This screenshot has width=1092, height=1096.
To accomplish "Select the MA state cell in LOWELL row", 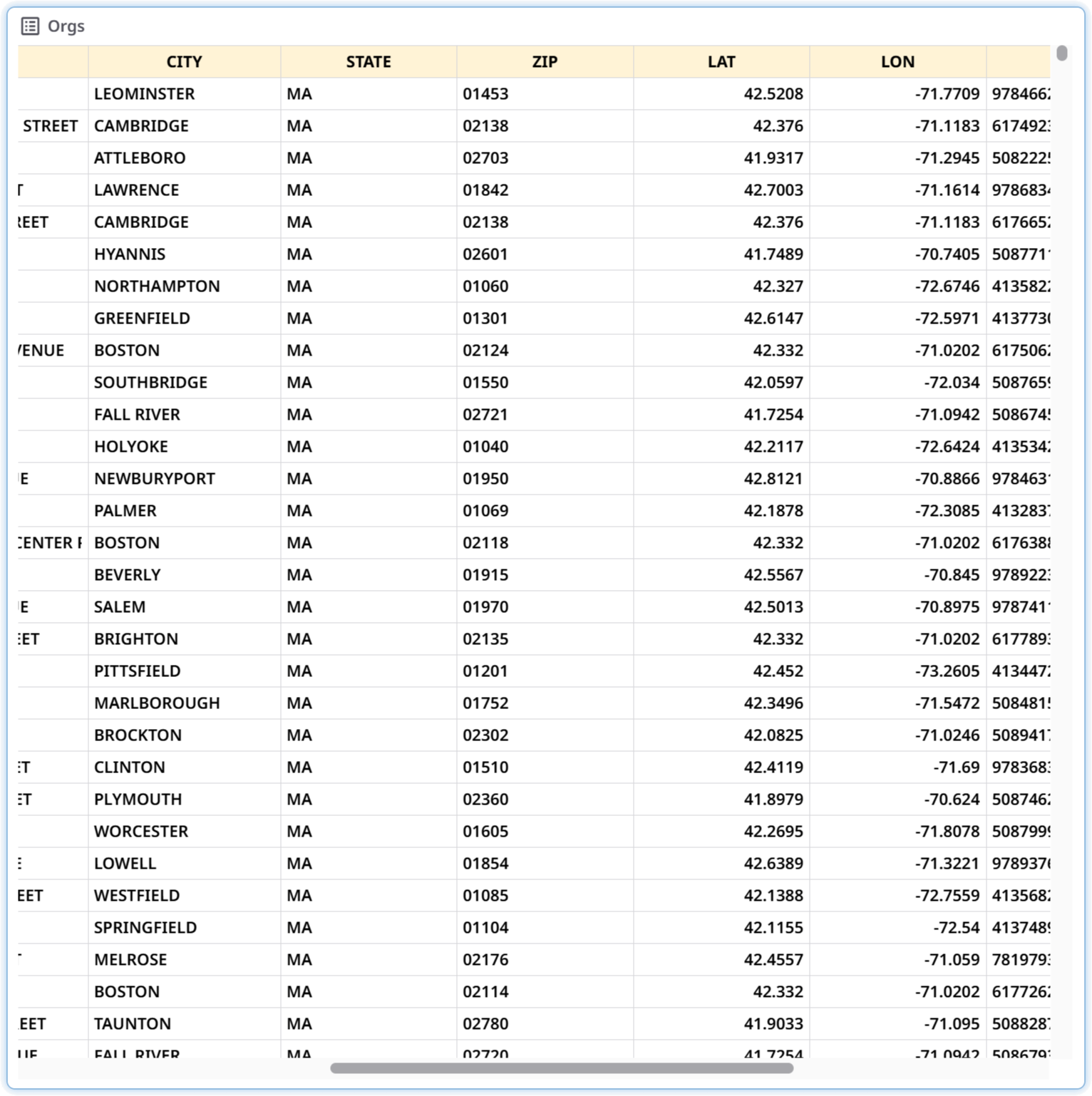I will point(369,864).
